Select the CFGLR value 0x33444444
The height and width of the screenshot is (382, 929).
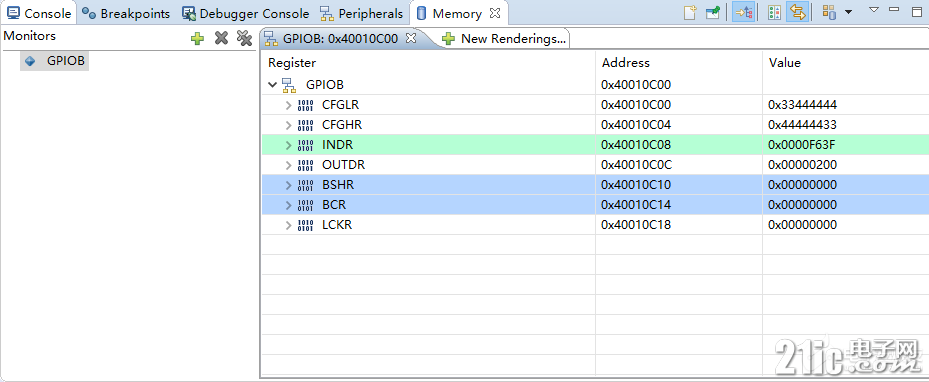(802, 105)
